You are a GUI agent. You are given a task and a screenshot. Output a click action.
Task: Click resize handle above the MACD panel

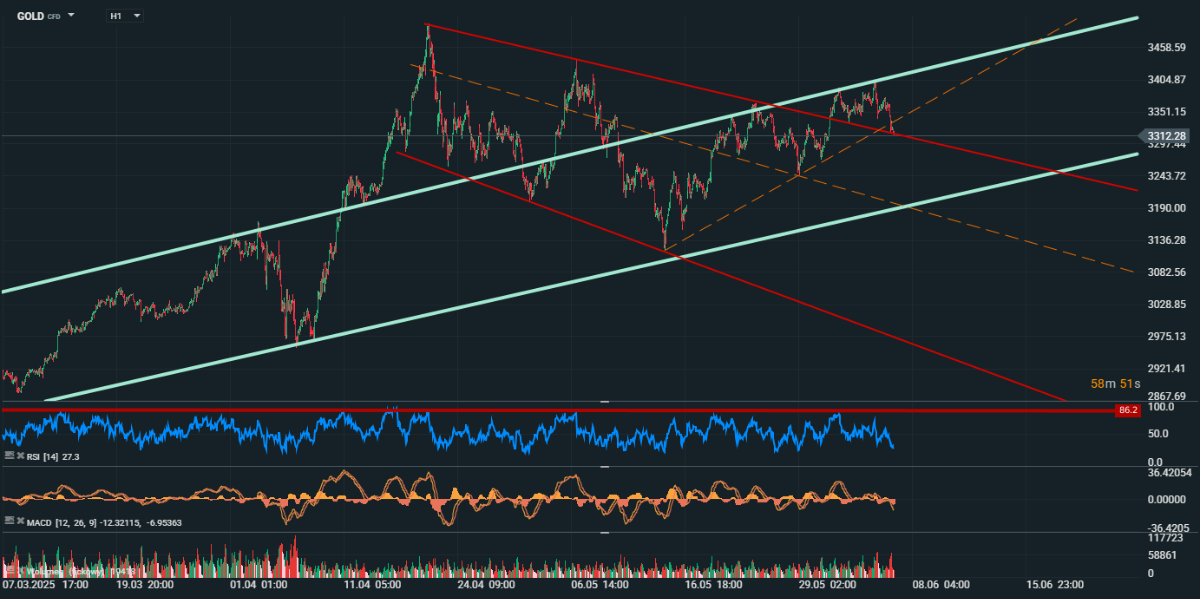pos(604,467)
